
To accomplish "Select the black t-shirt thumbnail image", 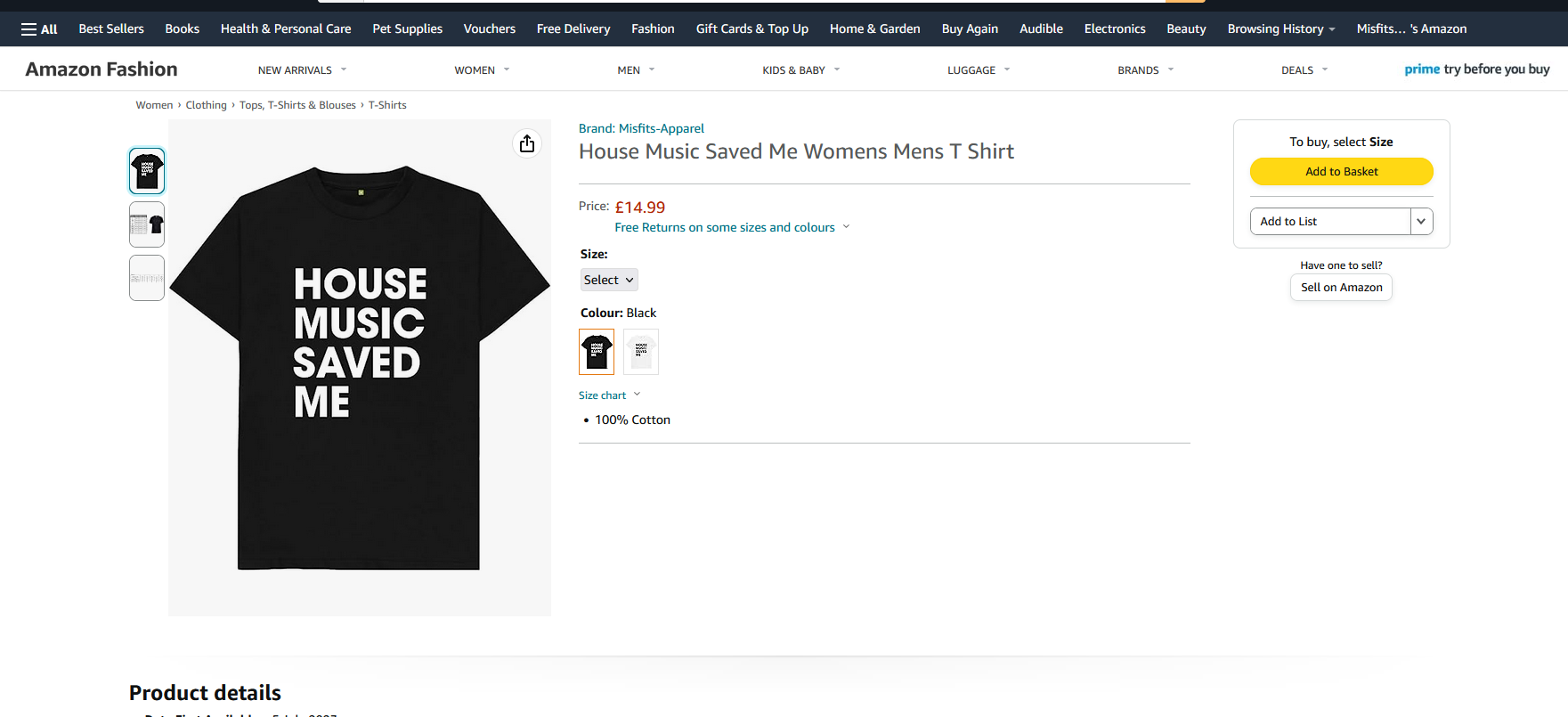I will coord(147,171).
